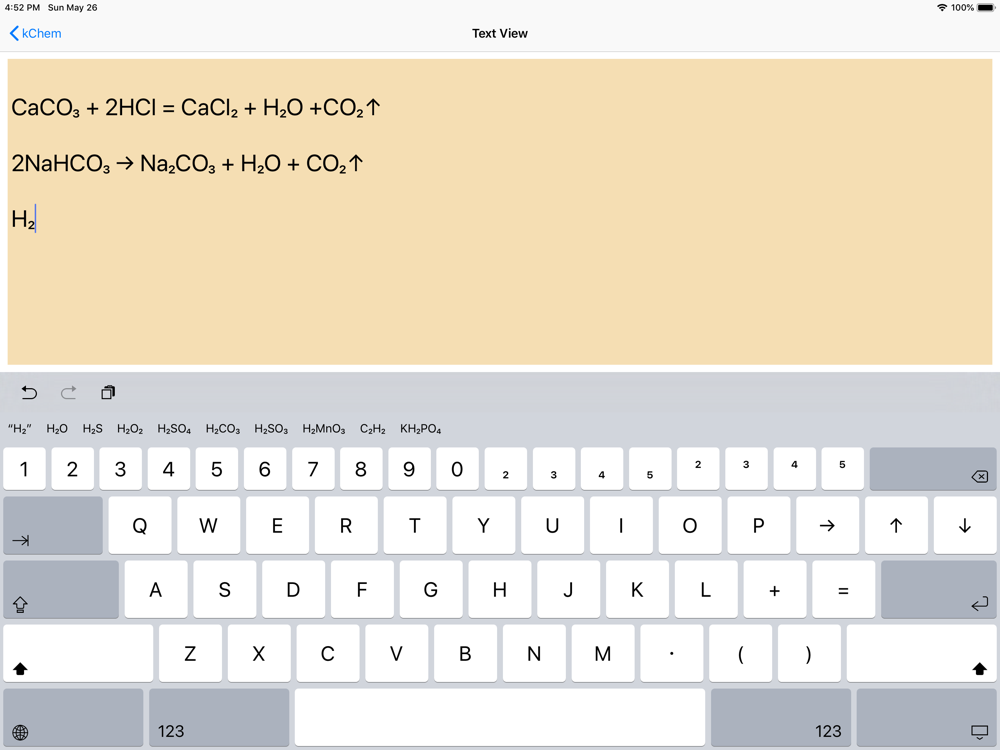Hide the keyboard with dismiss key
Image resolution: width=1000 pixels, height=750 pixels.
tap(926, 717)
